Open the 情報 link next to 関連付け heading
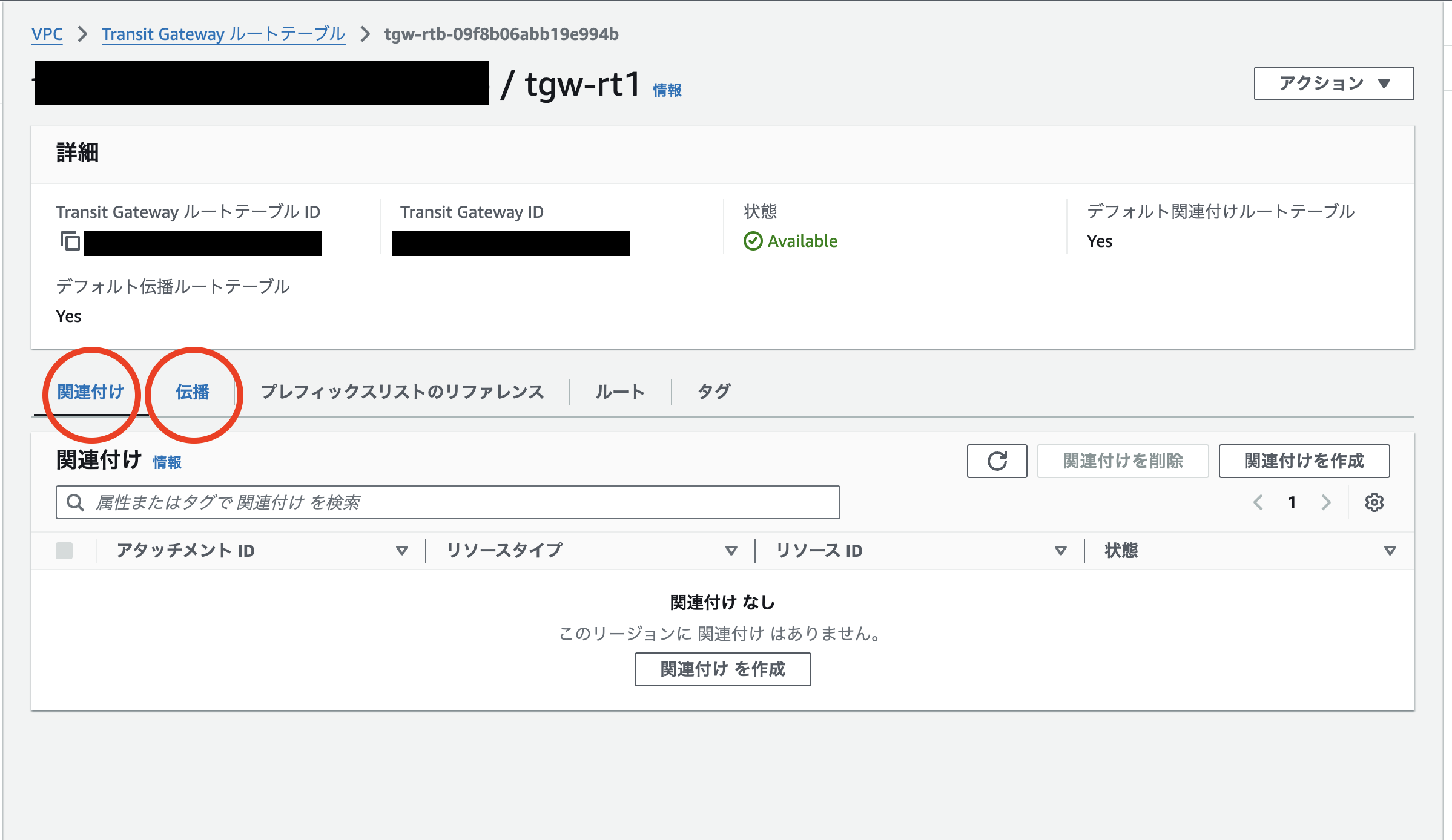The image size is (1452, 840). (x=168, y=462)
